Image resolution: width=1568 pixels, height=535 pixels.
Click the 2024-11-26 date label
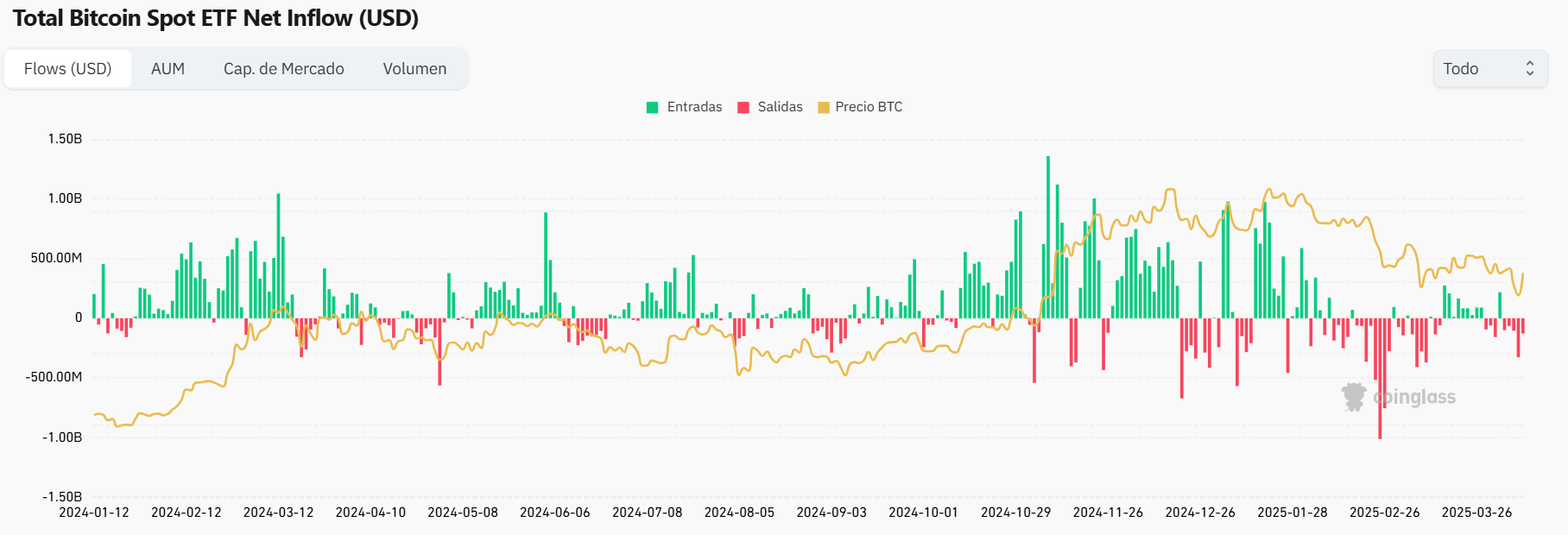point(1109,513)
